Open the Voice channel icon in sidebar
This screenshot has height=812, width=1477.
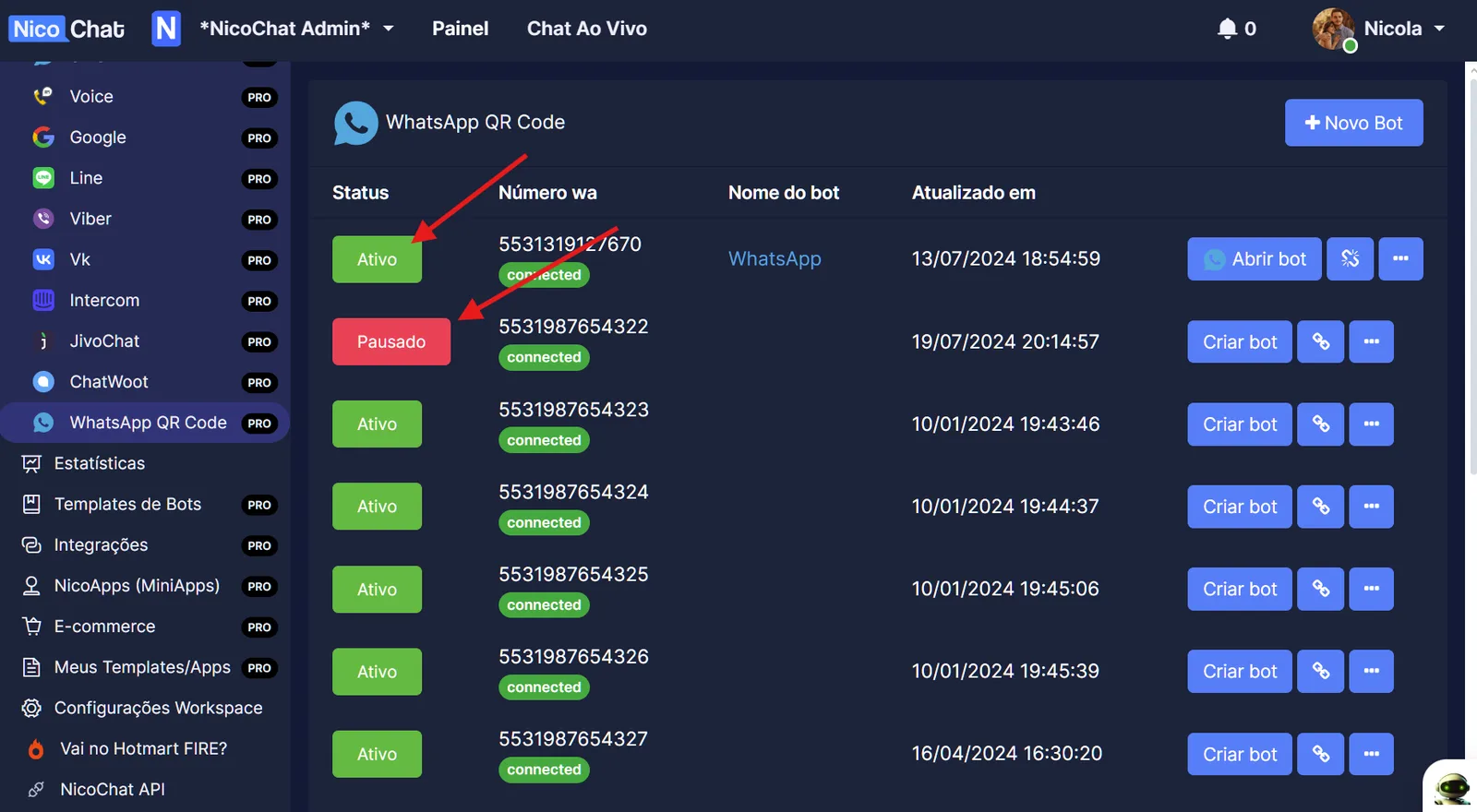point(42,96)
